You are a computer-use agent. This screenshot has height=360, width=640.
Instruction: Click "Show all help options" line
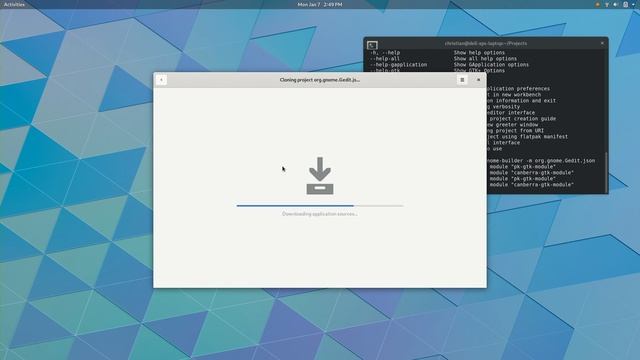[x=485, y=59]
